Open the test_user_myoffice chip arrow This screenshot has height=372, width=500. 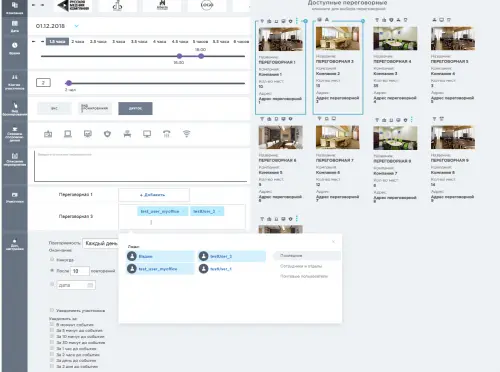coord(183,211)
